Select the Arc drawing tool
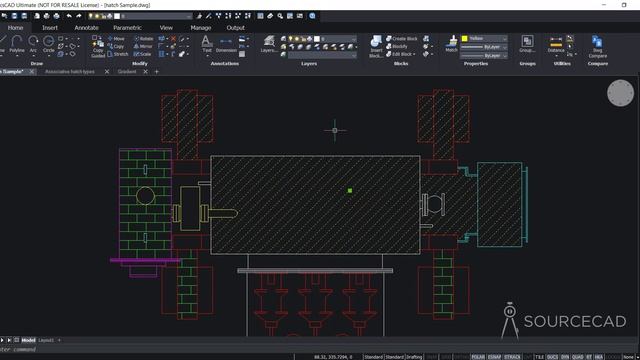The width and height of the screenshot is (640, 360). tap(33, 44)
